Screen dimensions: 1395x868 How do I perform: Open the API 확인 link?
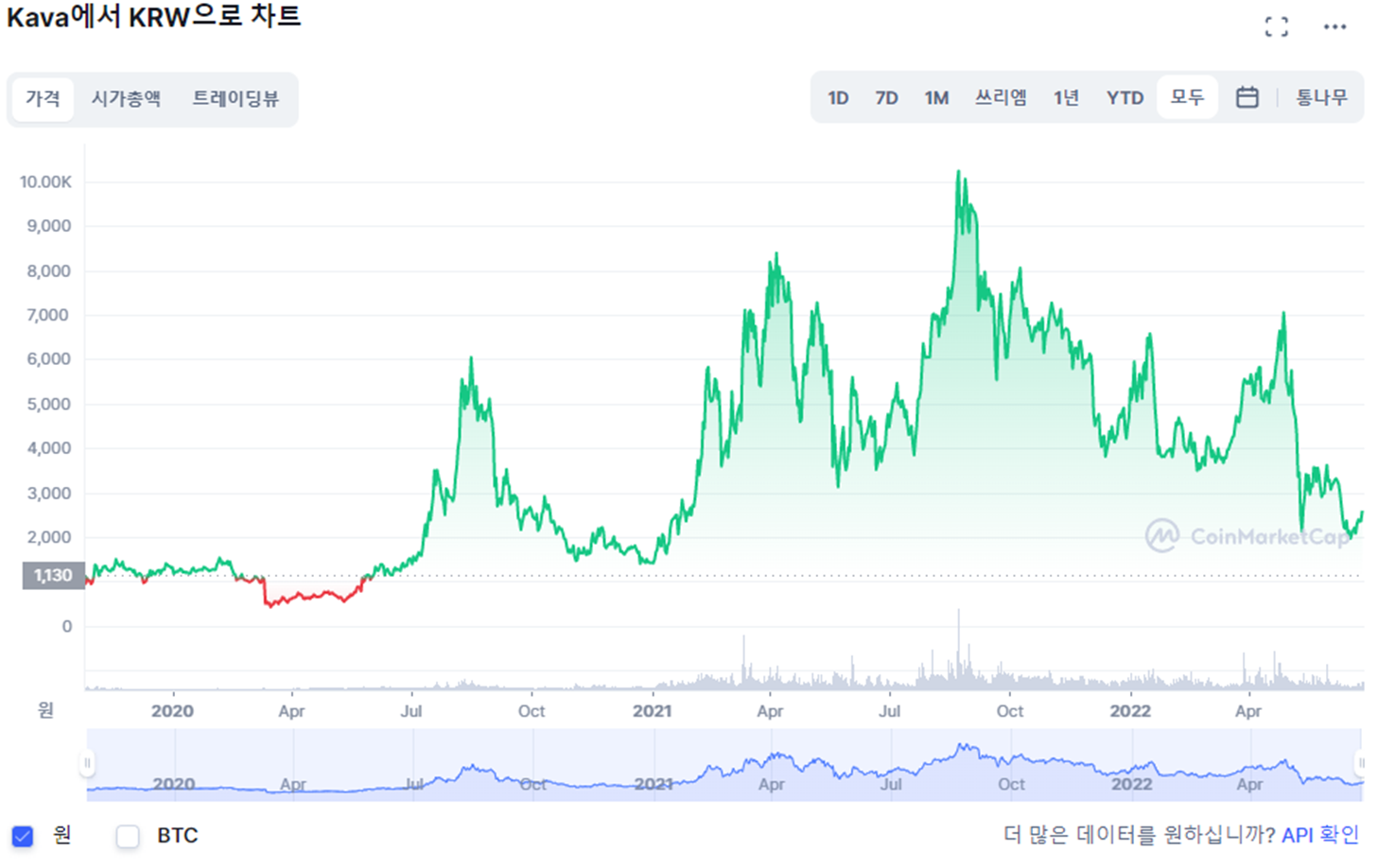pyautogui.click(x=1320, y=835)
